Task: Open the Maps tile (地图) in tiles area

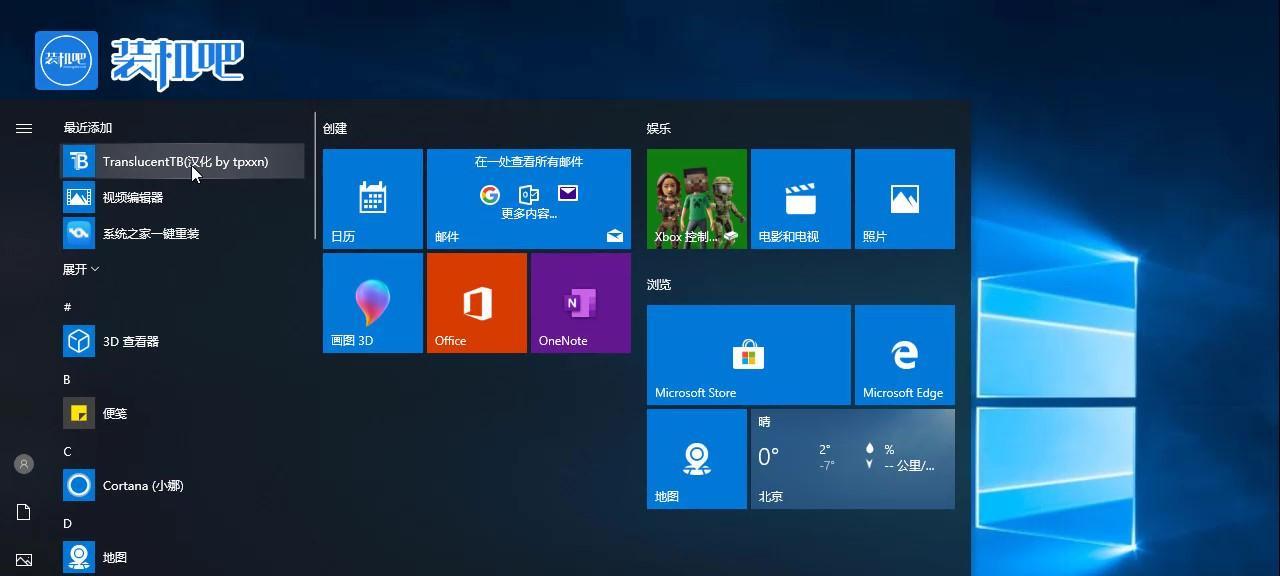Action: pyautogui.click(x=697, y=459)
